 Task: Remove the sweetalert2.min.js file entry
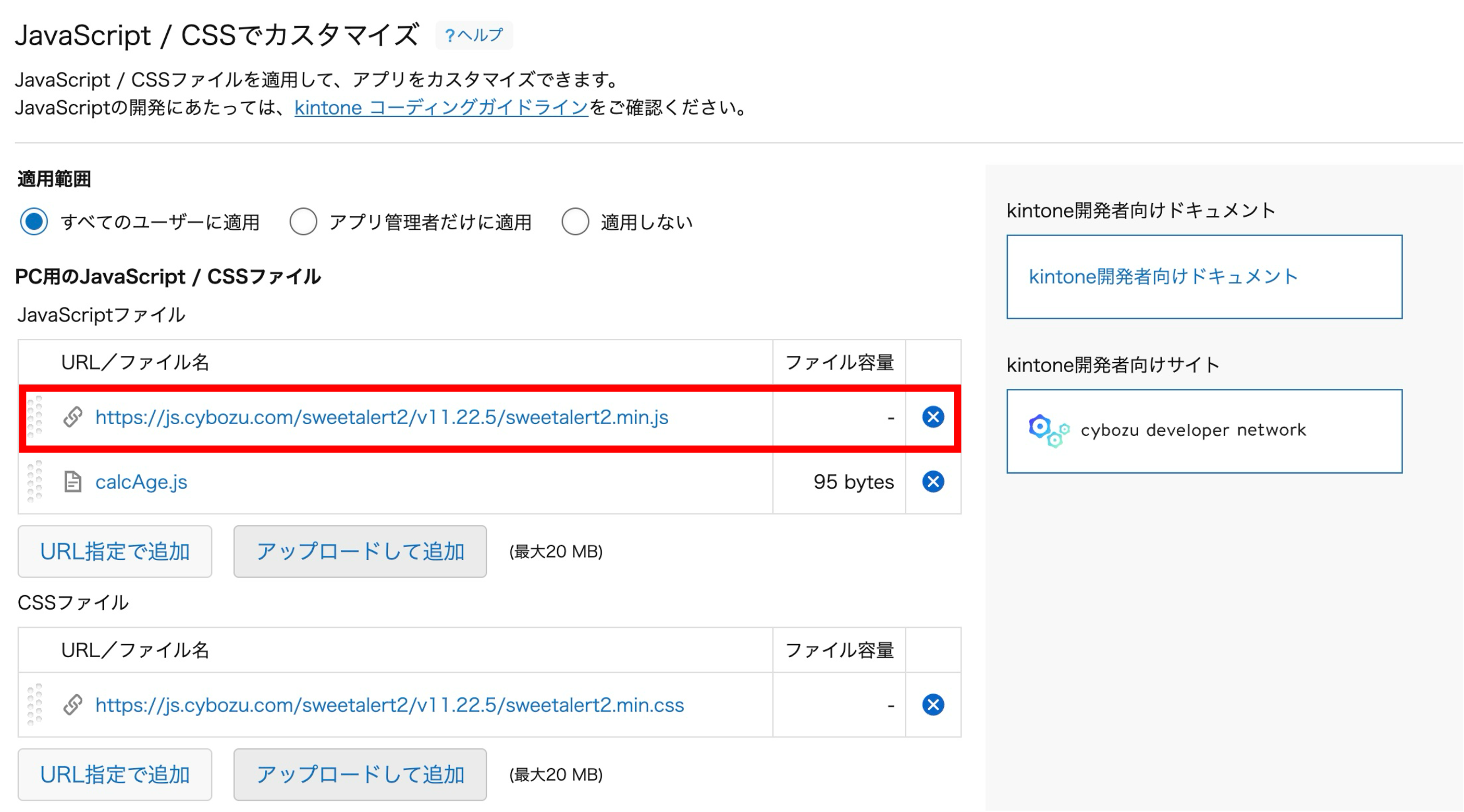coord(932,417)
